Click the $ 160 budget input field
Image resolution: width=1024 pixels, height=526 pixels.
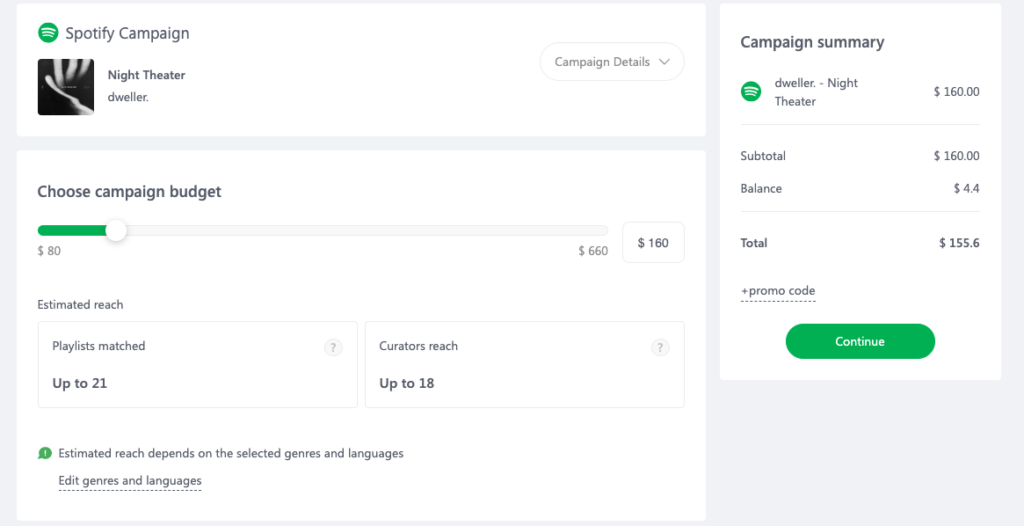click(x=653, y=243)
